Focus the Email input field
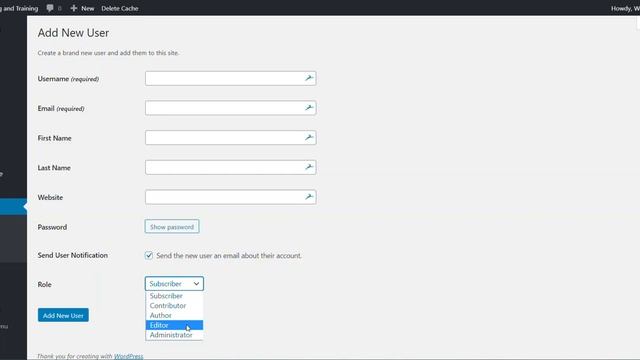This screenshot has width=640, height=360. 230,108
